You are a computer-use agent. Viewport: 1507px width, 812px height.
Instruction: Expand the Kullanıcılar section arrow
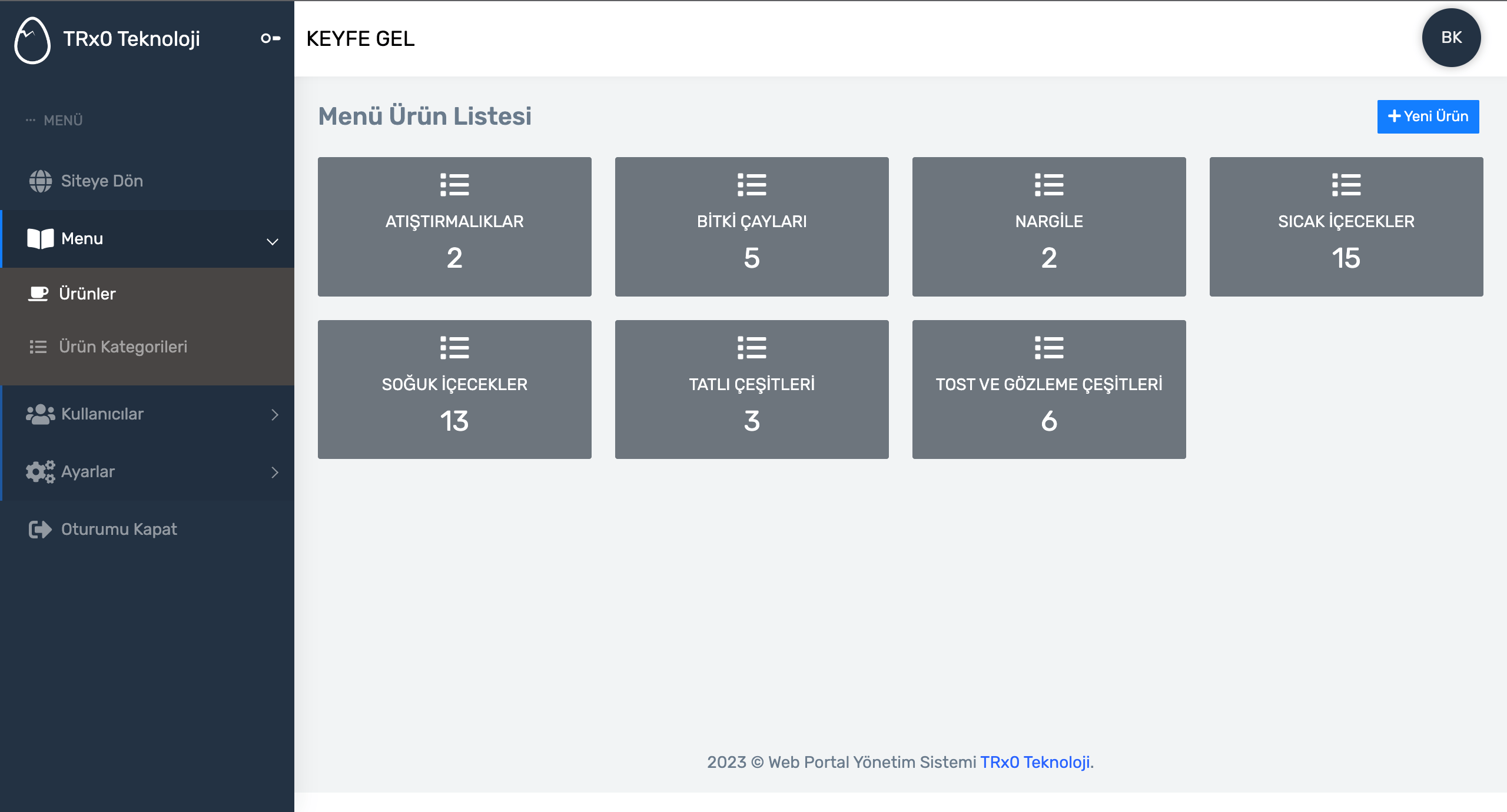pos(275,414)
